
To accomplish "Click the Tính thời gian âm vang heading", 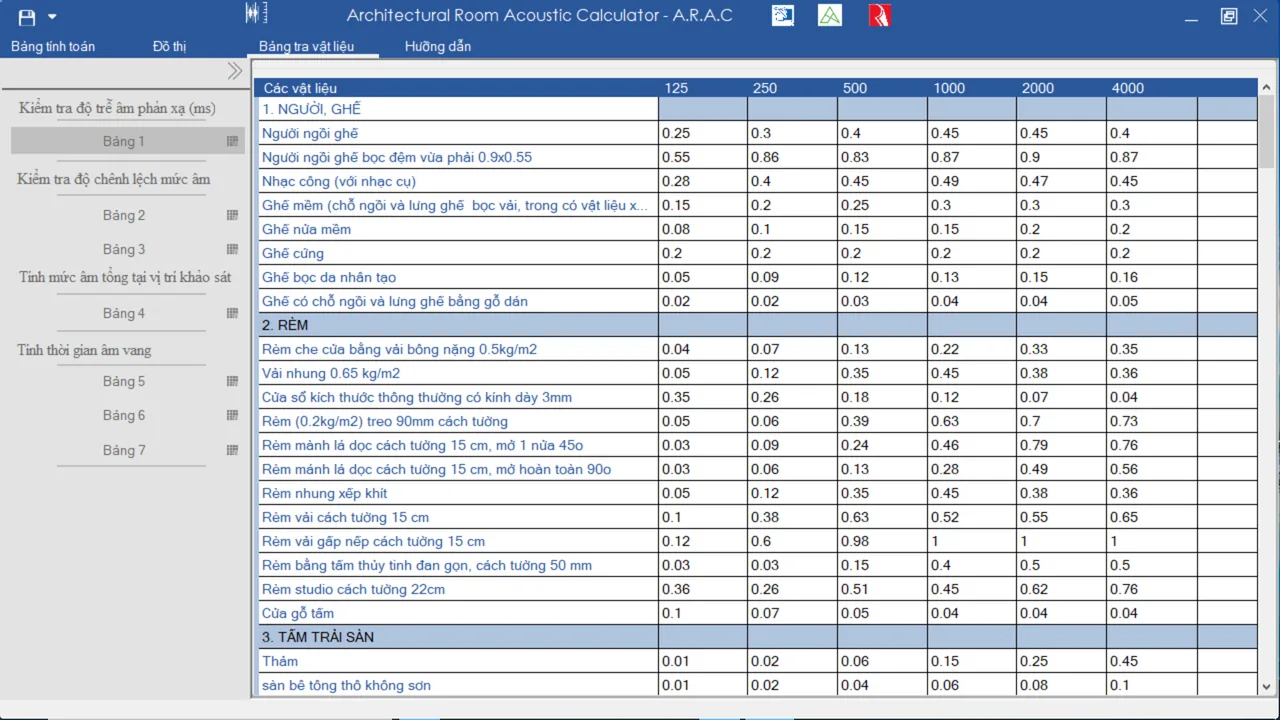I will point(84,350).
